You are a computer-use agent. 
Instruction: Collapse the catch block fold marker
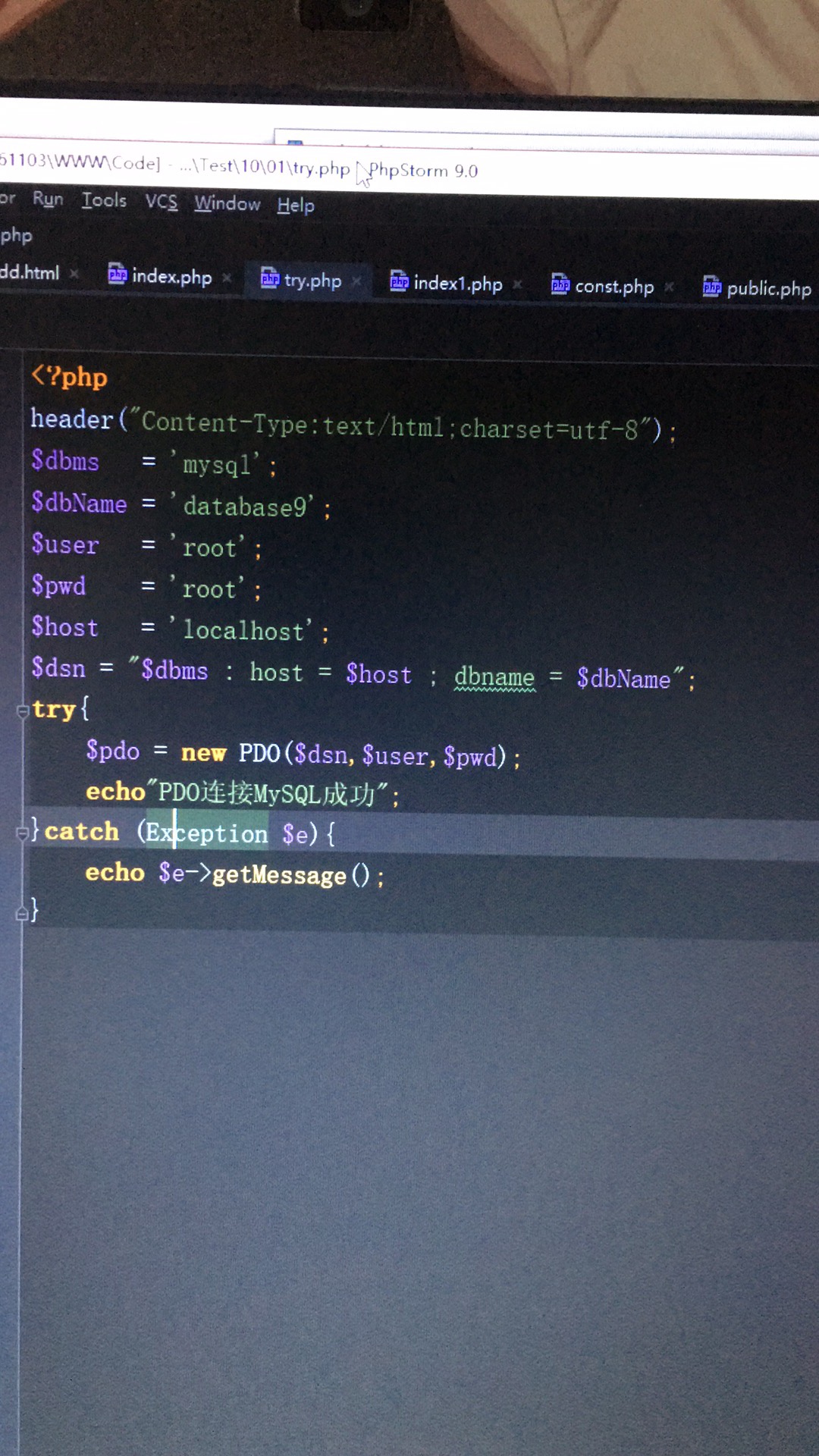[x=22, y=832]
